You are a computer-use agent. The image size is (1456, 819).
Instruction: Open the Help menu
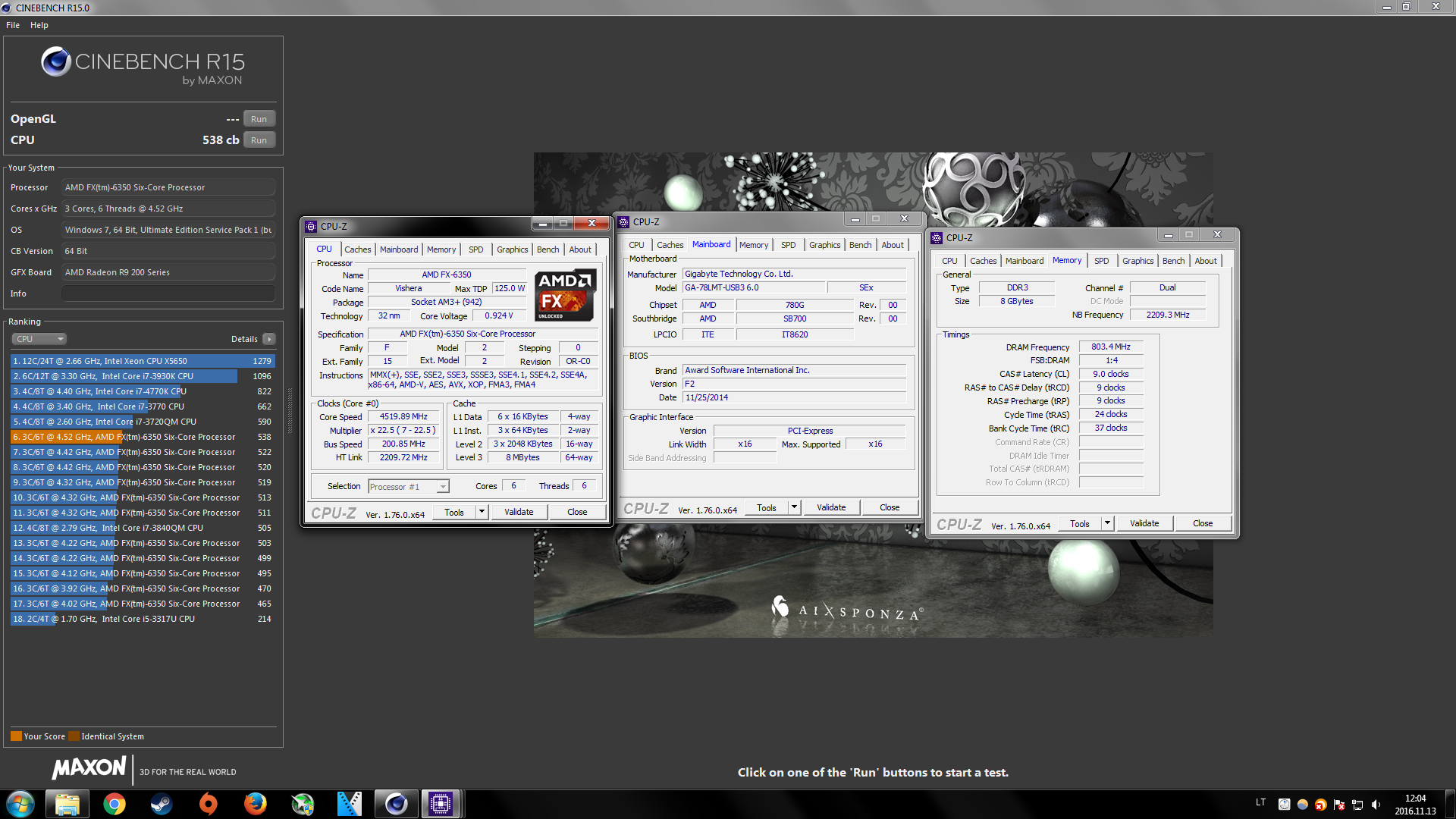pos(39,25)
